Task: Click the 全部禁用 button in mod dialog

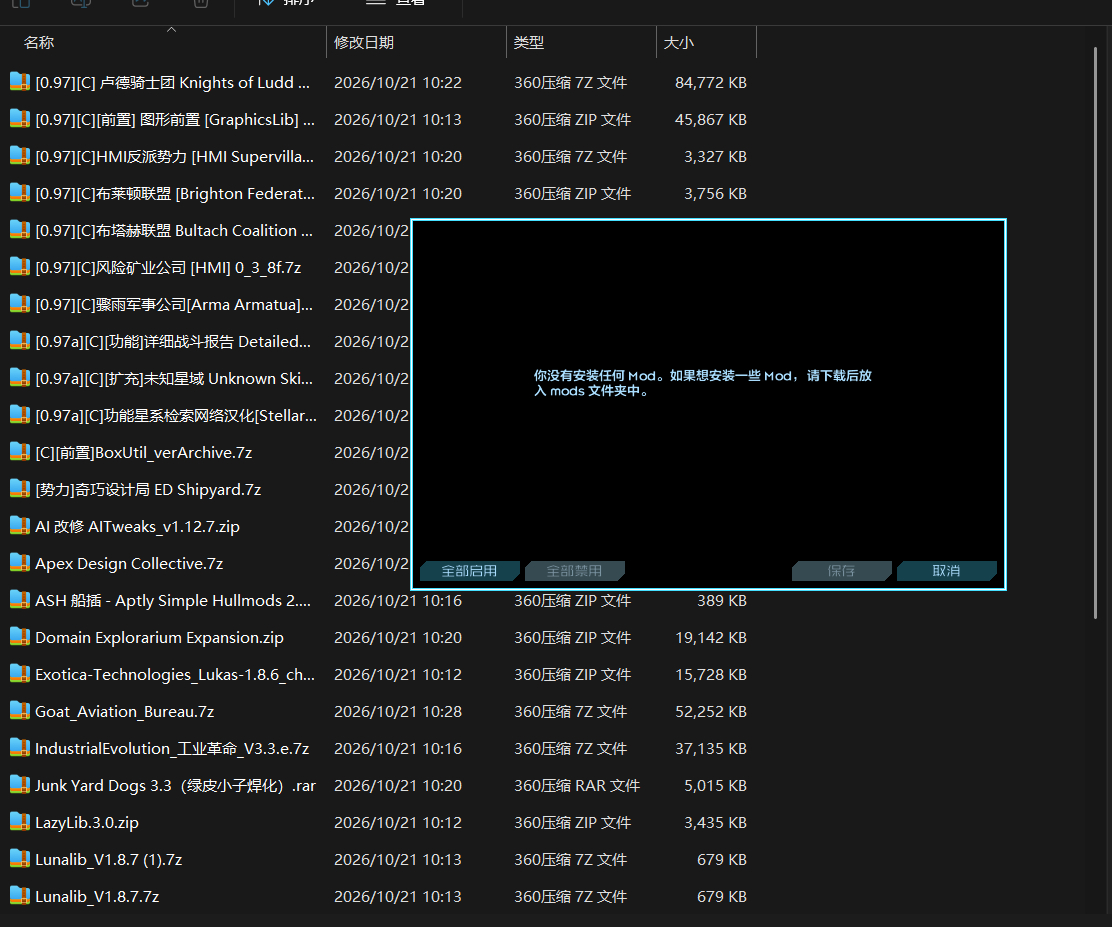Action: click(x=574, y=571)
